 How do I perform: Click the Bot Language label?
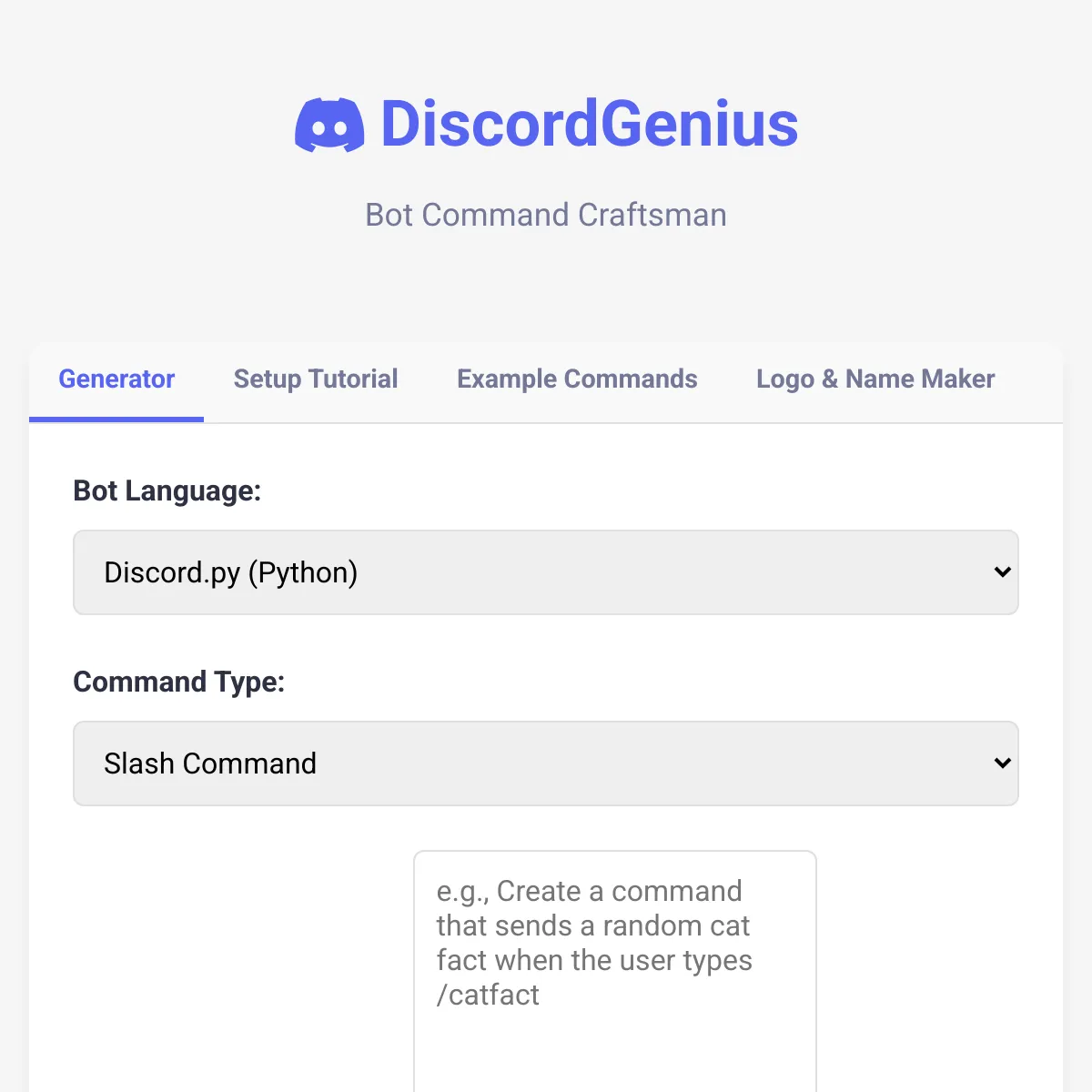167,490
